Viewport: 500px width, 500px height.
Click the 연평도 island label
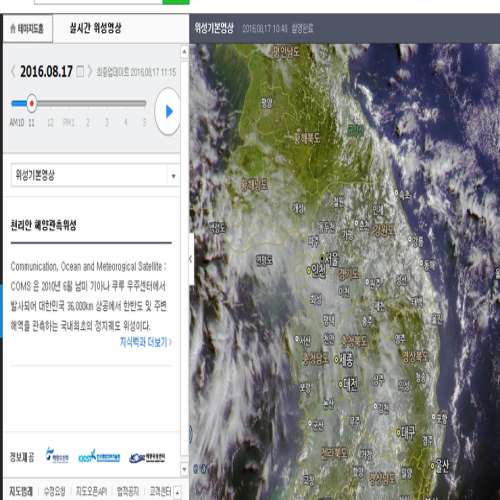[264, 260]
